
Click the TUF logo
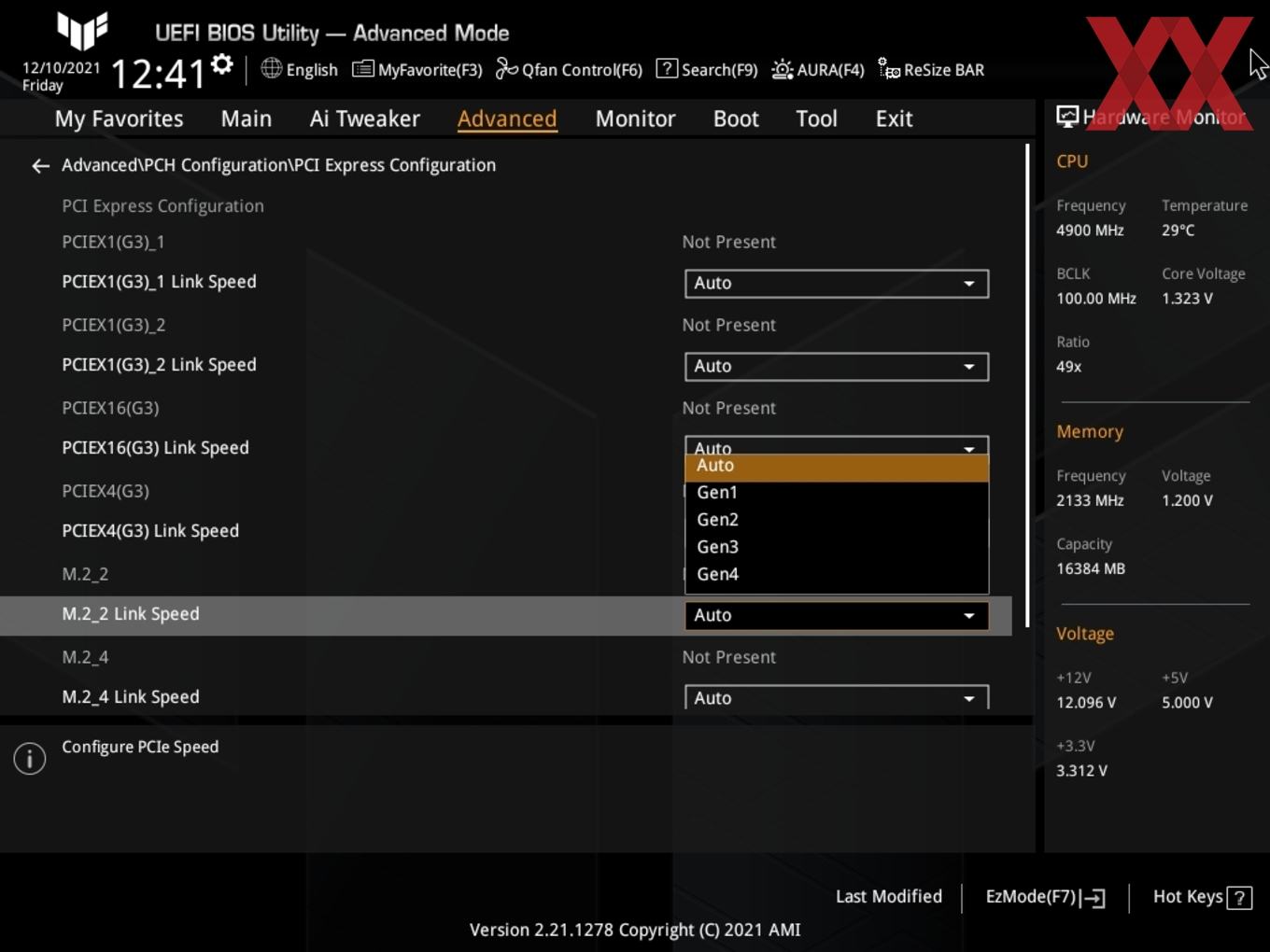82,31
